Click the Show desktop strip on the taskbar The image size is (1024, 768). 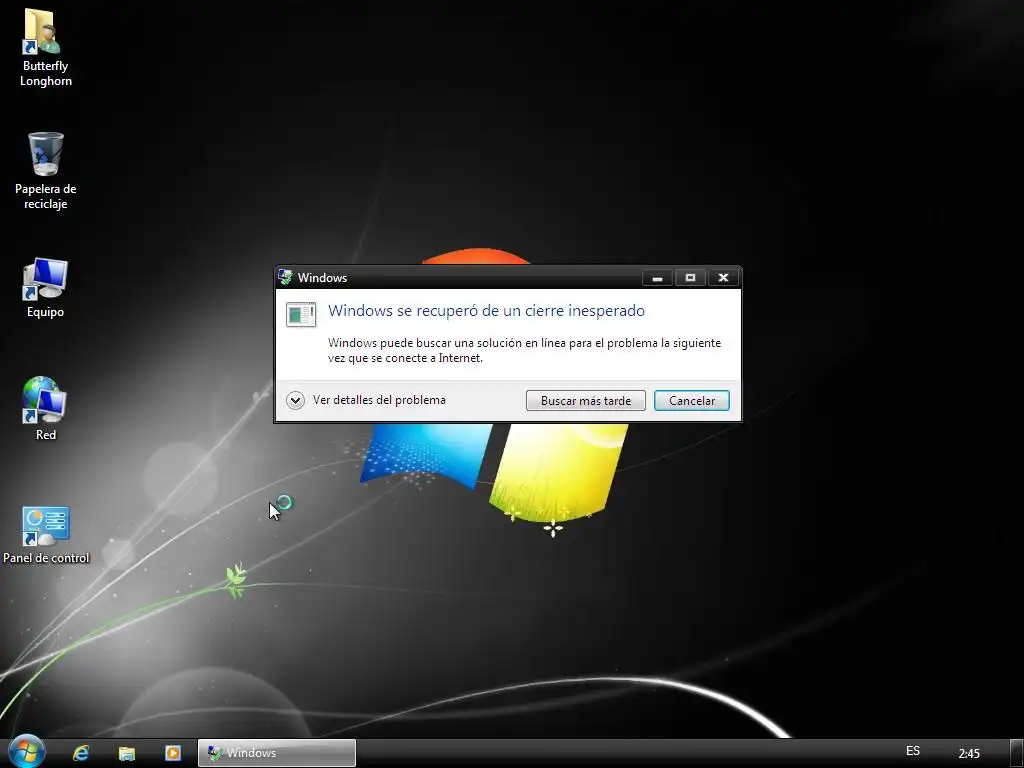1017,753
